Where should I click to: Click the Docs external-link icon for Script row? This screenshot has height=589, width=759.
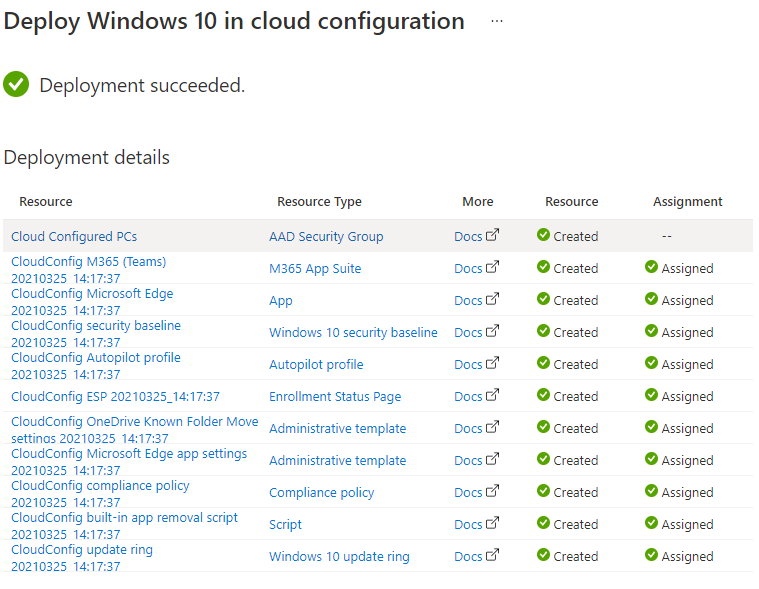click(x=492, y=523)
